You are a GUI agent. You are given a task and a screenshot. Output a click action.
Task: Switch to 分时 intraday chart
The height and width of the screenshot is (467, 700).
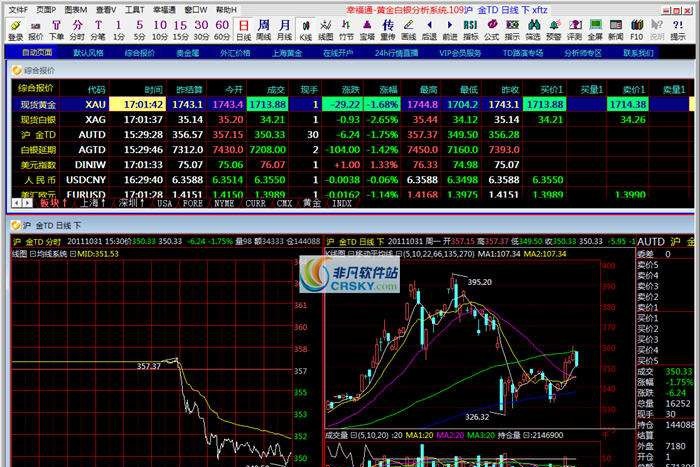(x=77, y=30)
